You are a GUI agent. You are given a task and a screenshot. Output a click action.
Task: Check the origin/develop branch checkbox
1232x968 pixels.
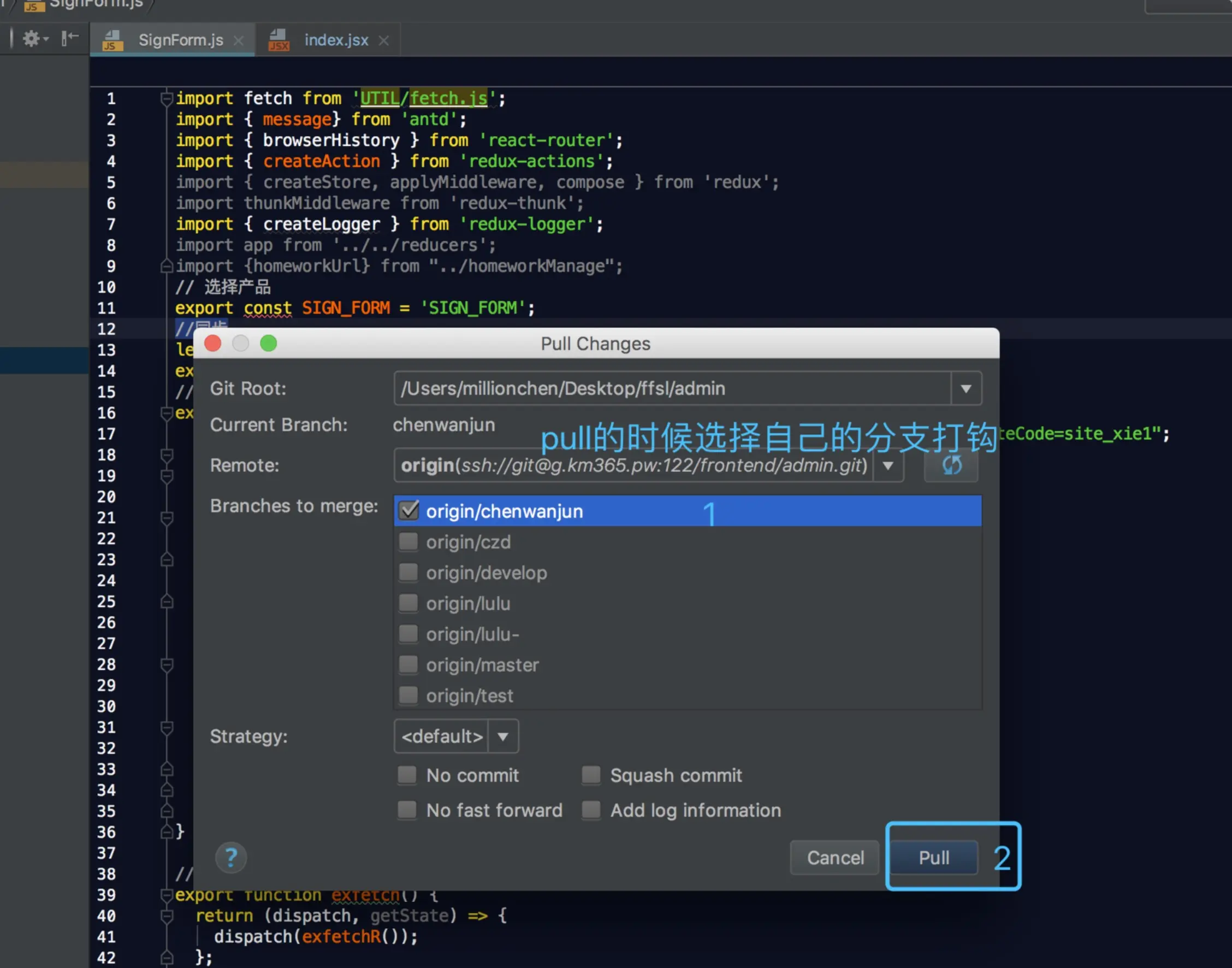408,572
